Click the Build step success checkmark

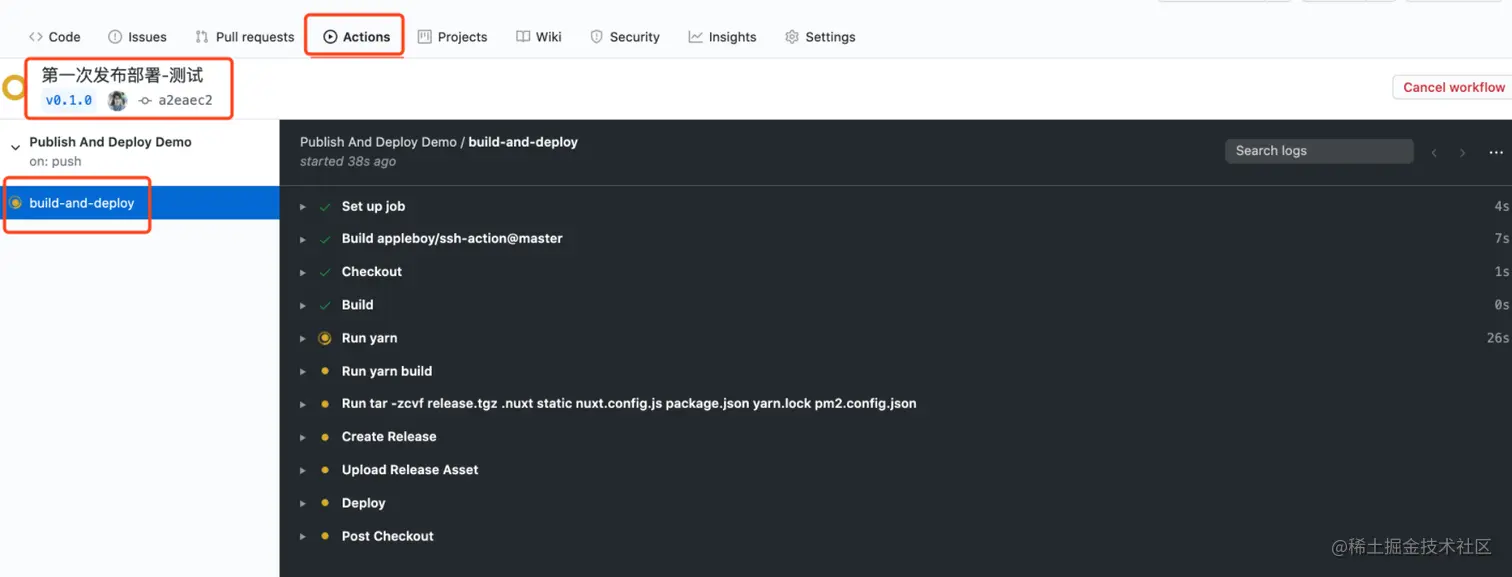[325, 305]
